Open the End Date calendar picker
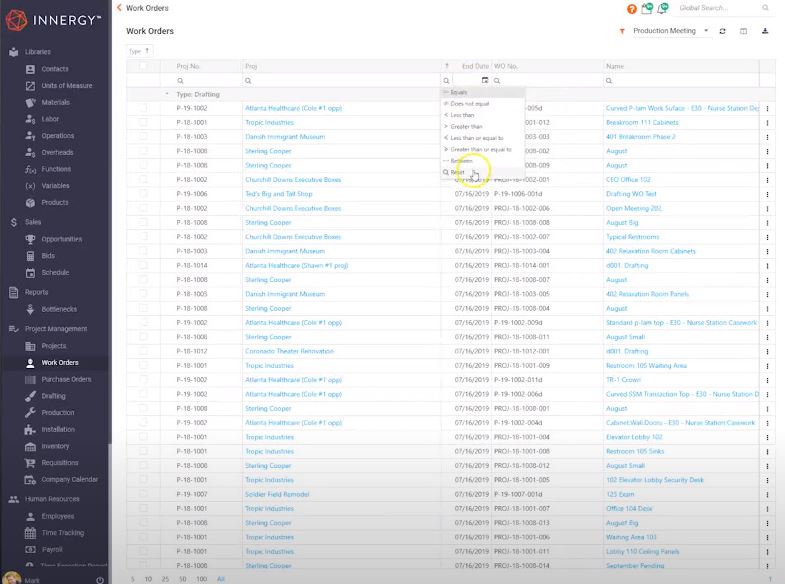 485,80
